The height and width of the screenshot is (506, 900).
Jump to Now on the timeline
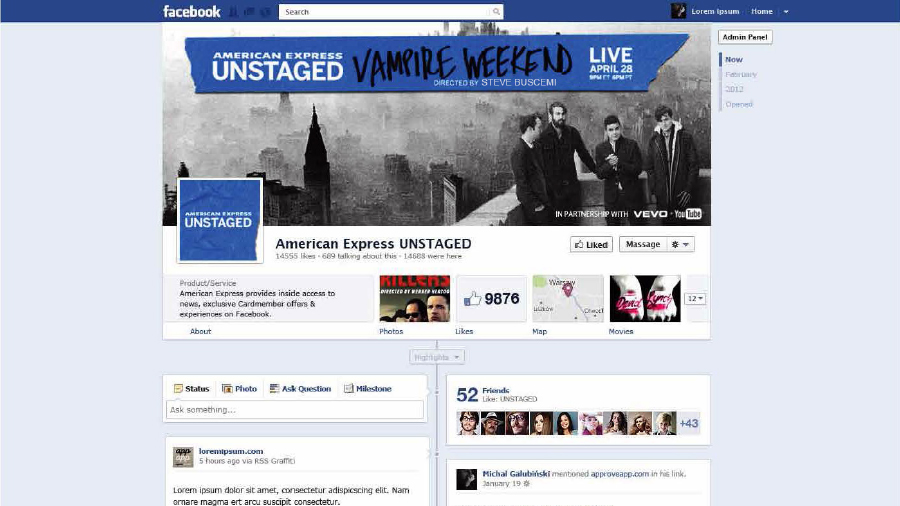click(734, 59)
